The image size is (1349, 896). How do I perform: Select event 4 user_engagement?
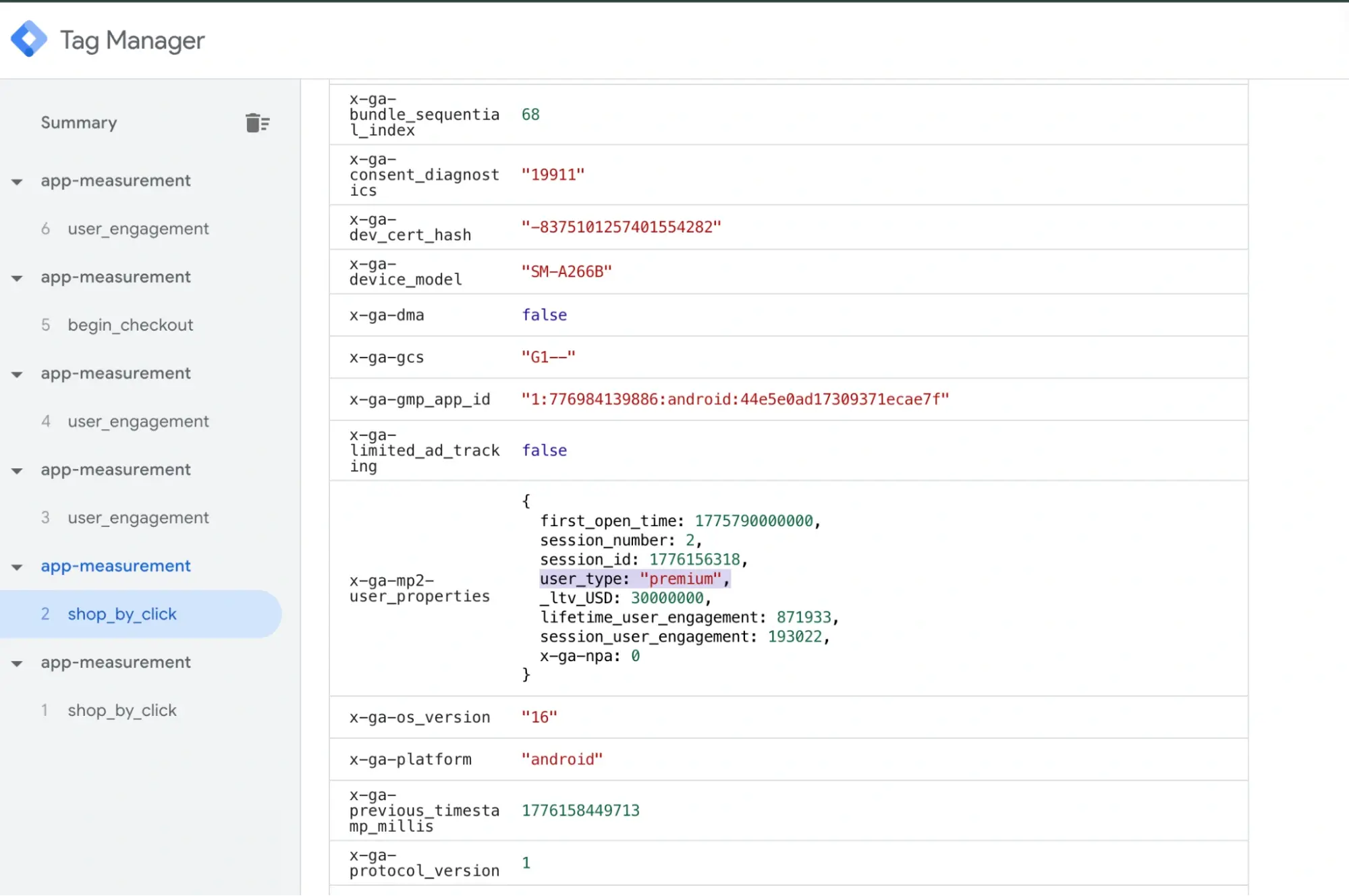pyautogui.click(x=138, y=422)
